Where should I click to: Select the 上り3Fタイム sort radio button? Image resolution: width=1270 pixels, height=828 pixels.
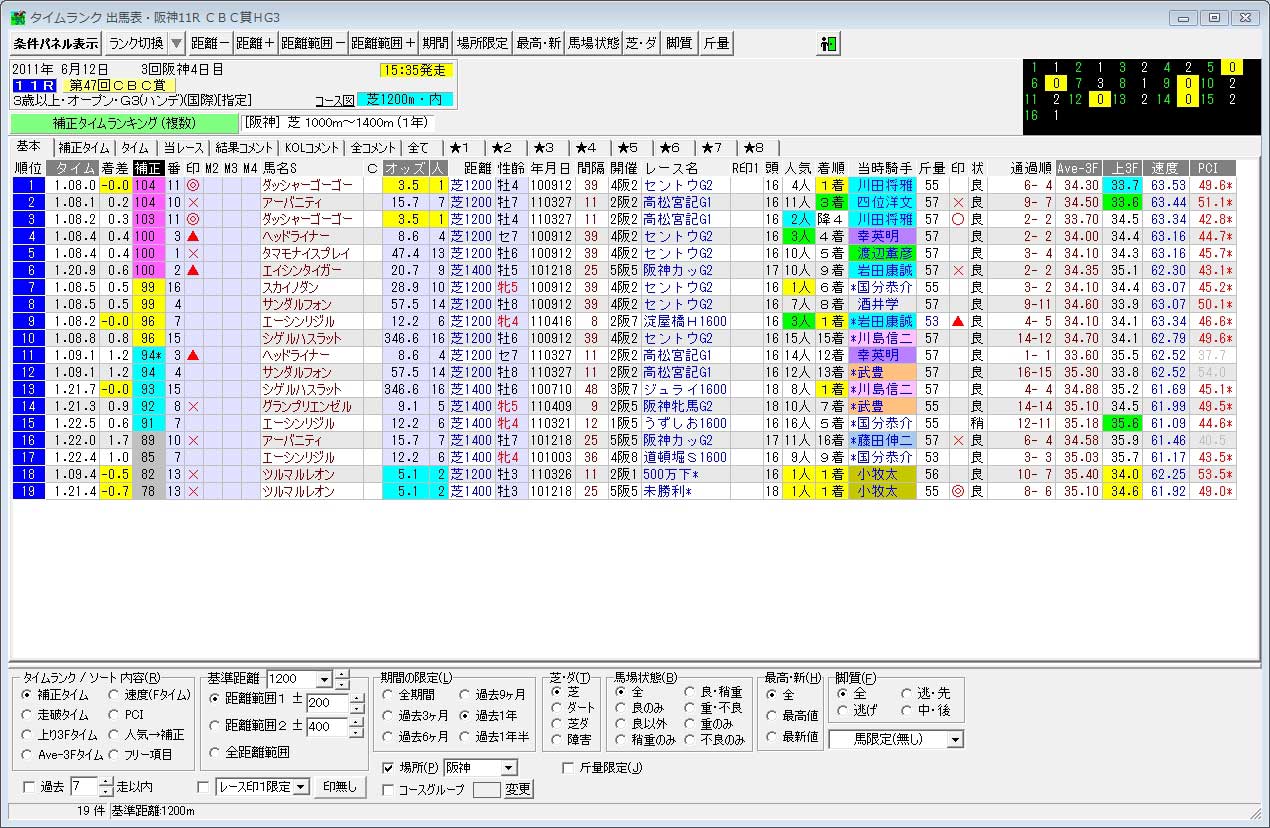[x=29, y=735]
